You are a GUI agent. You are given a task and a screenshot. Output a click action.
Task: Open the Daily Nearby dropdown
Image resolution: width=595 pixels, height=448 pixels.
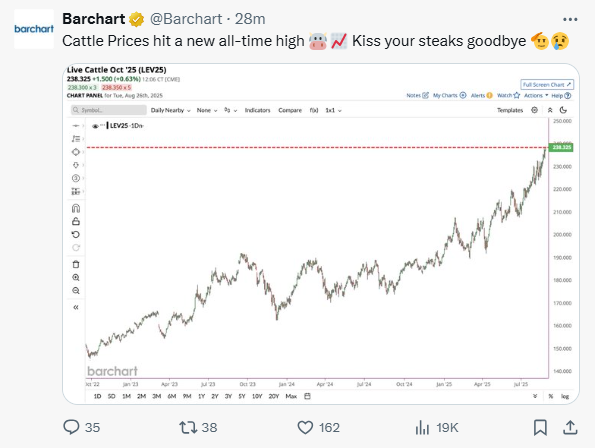tap(170, 110)
